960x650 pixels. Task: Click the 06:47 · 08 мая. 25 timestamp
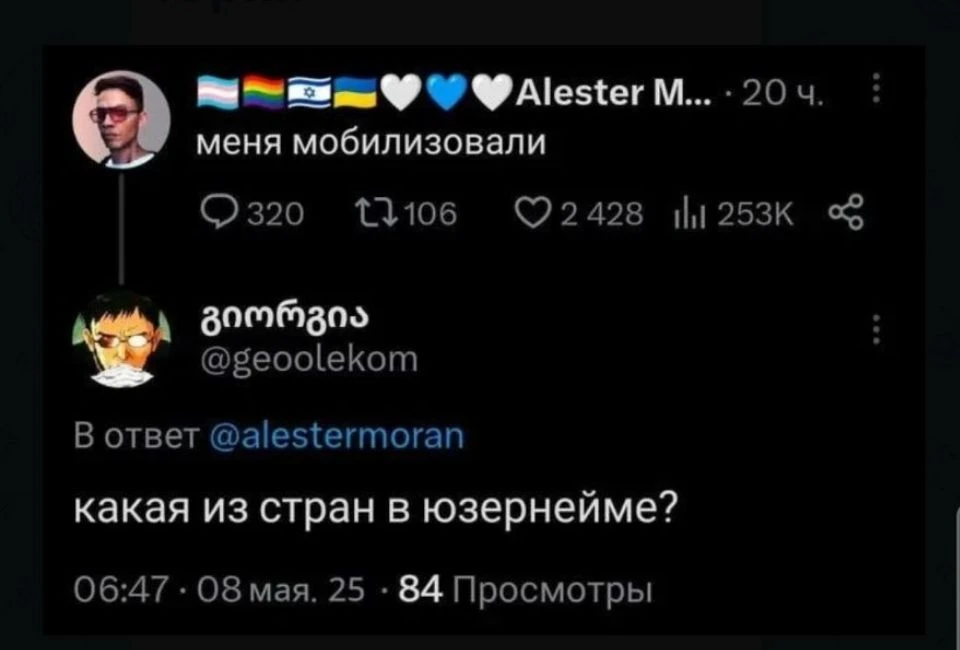coord(219,591)
